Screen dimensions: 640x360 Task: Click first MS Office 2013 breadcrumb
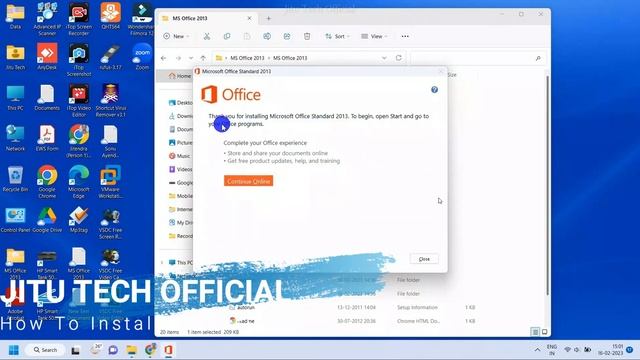247,58
